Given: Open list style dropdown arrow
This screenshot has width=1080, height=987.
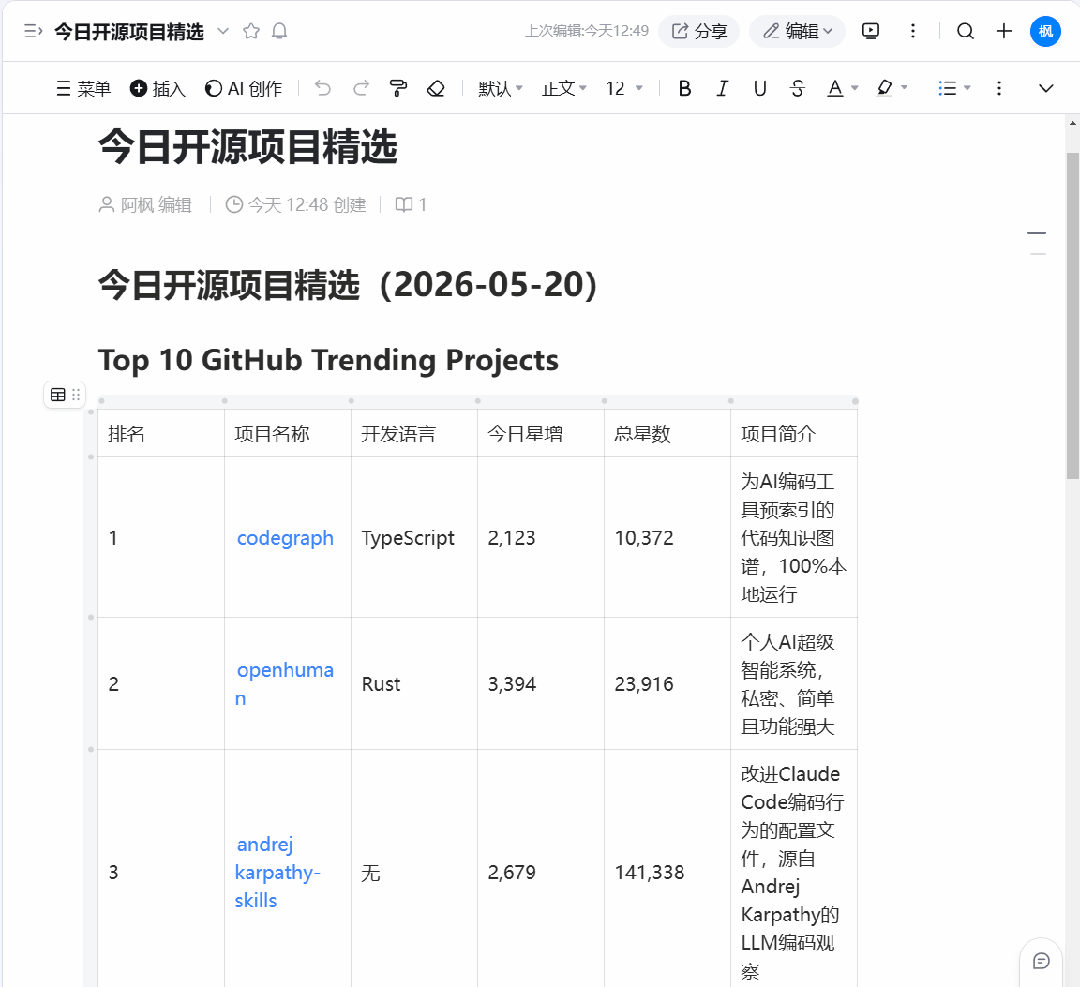Looking at the screenshot, I should tap(967, 87).
